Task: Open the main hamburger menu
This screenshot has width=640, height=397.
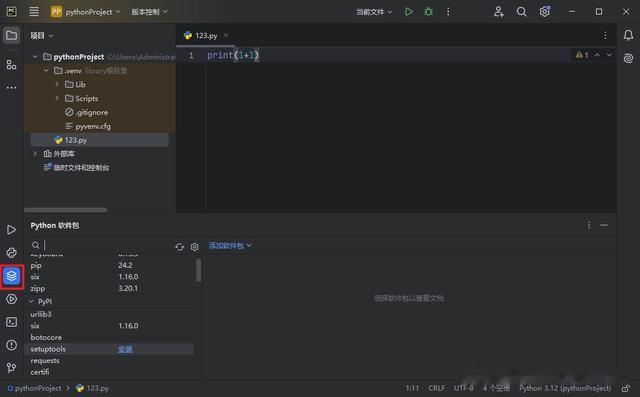Action: tap(34, 11)
